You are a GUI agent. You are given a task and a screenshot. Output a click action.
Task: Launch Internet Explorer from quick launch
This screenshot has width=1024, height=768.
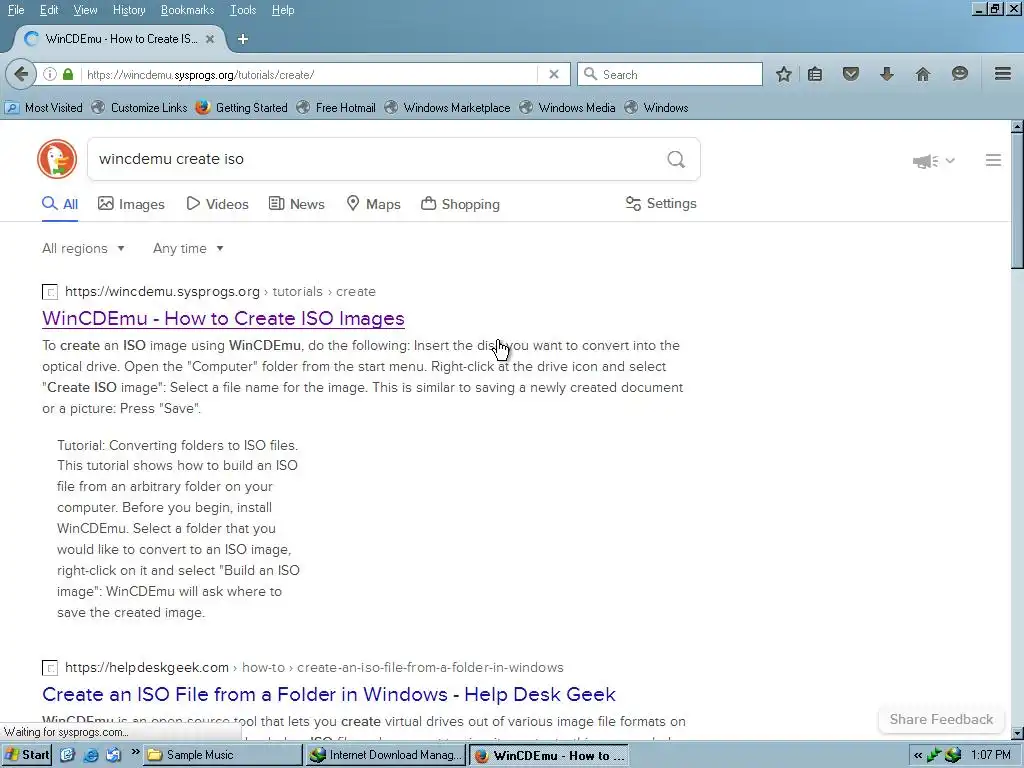coord(91,755)
